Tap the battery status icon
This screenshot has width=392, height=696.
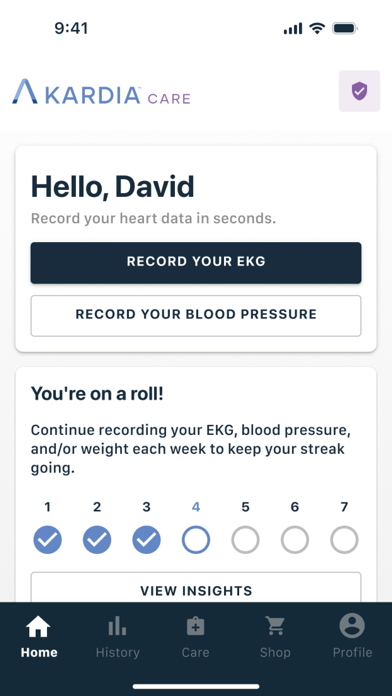pyautogui.click(x=345, y=29)
